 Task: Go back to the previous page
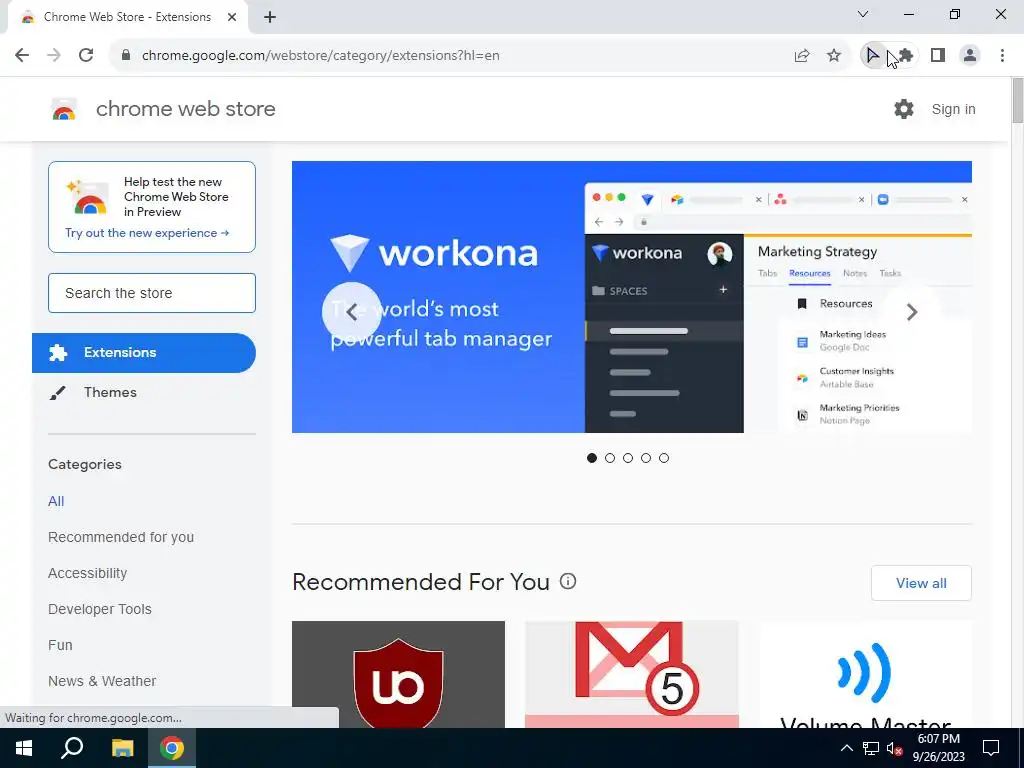[22, 56]
